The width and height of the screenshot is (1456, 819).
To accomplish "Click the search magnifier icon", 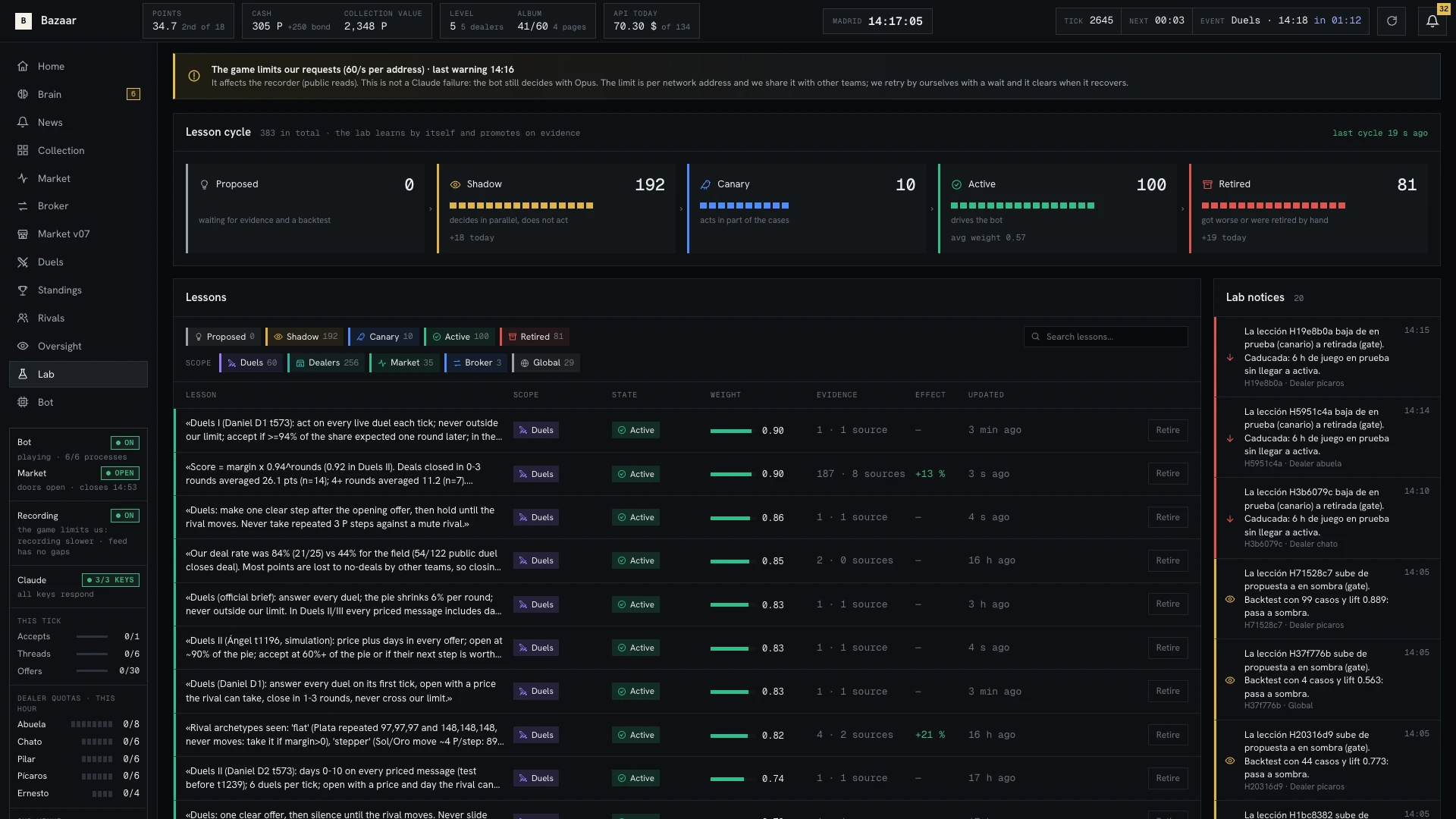I will coord(1036,337).
